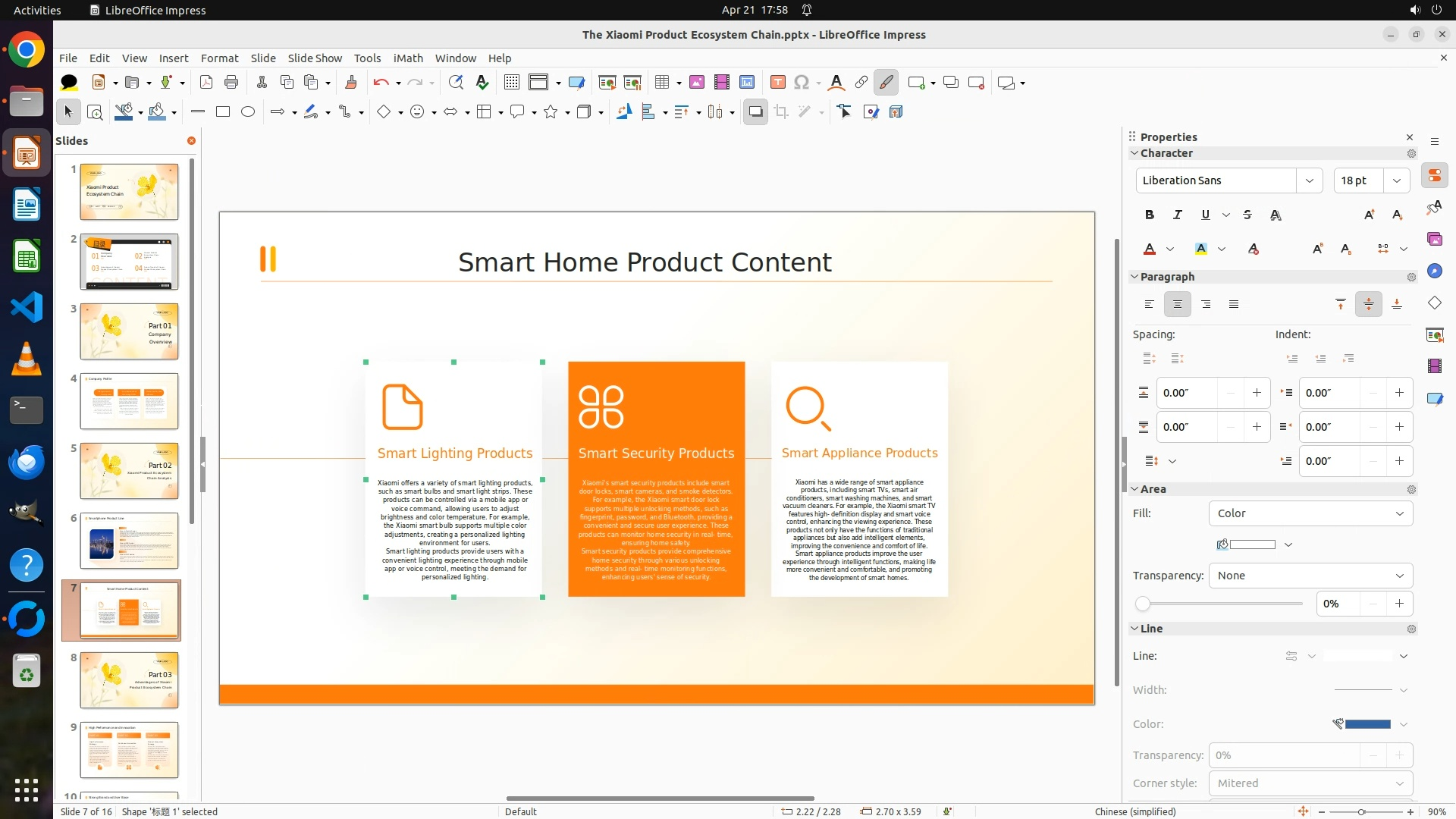Open the Fill type dropdown
Viewport: 1456px width, 819px height.
(1310, 513)
